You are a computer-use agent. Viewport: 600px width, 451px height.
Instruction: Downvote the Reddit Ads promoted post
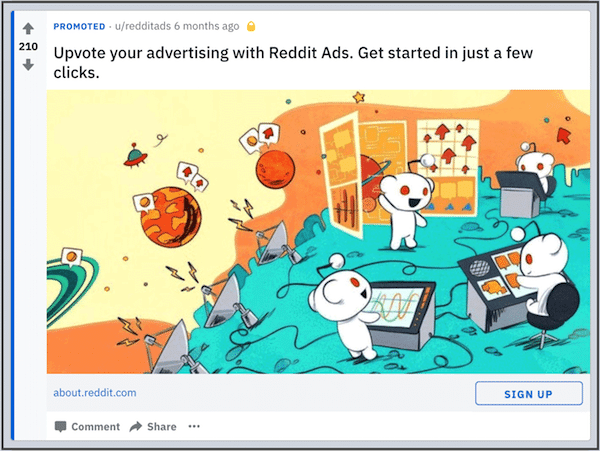(28, 65)
